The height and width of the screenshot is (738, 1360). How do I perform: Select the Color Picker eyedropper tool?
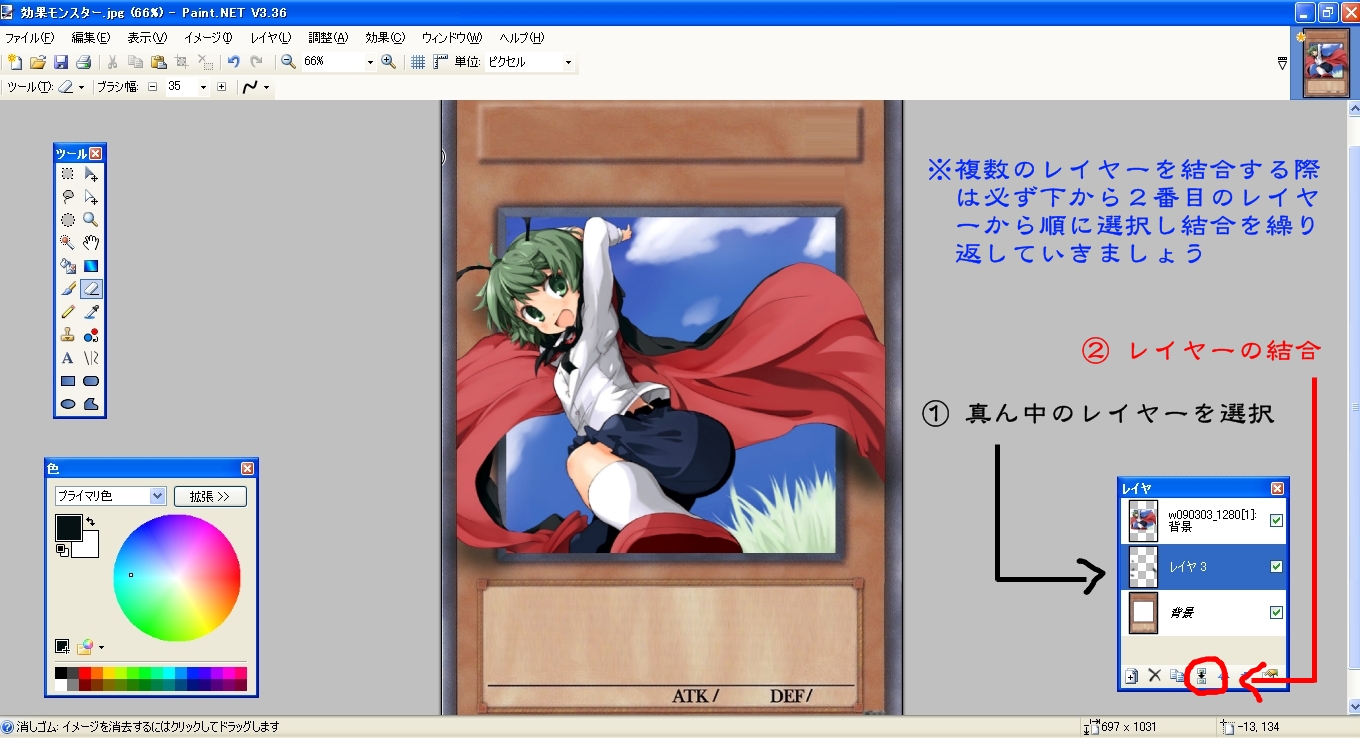click(91, 312)
